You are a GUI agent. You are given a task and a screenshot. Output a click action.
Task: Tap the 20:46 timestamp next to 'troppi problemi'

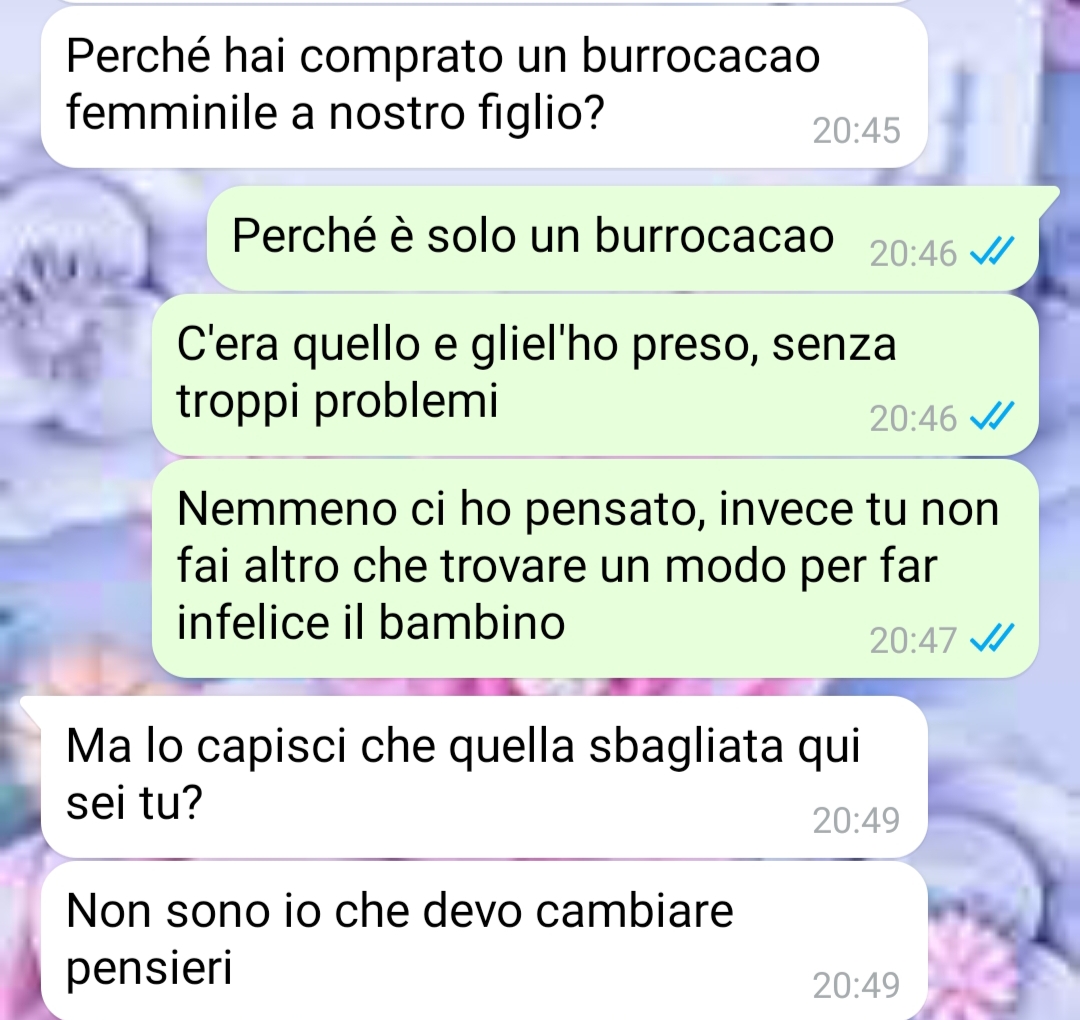913,417
